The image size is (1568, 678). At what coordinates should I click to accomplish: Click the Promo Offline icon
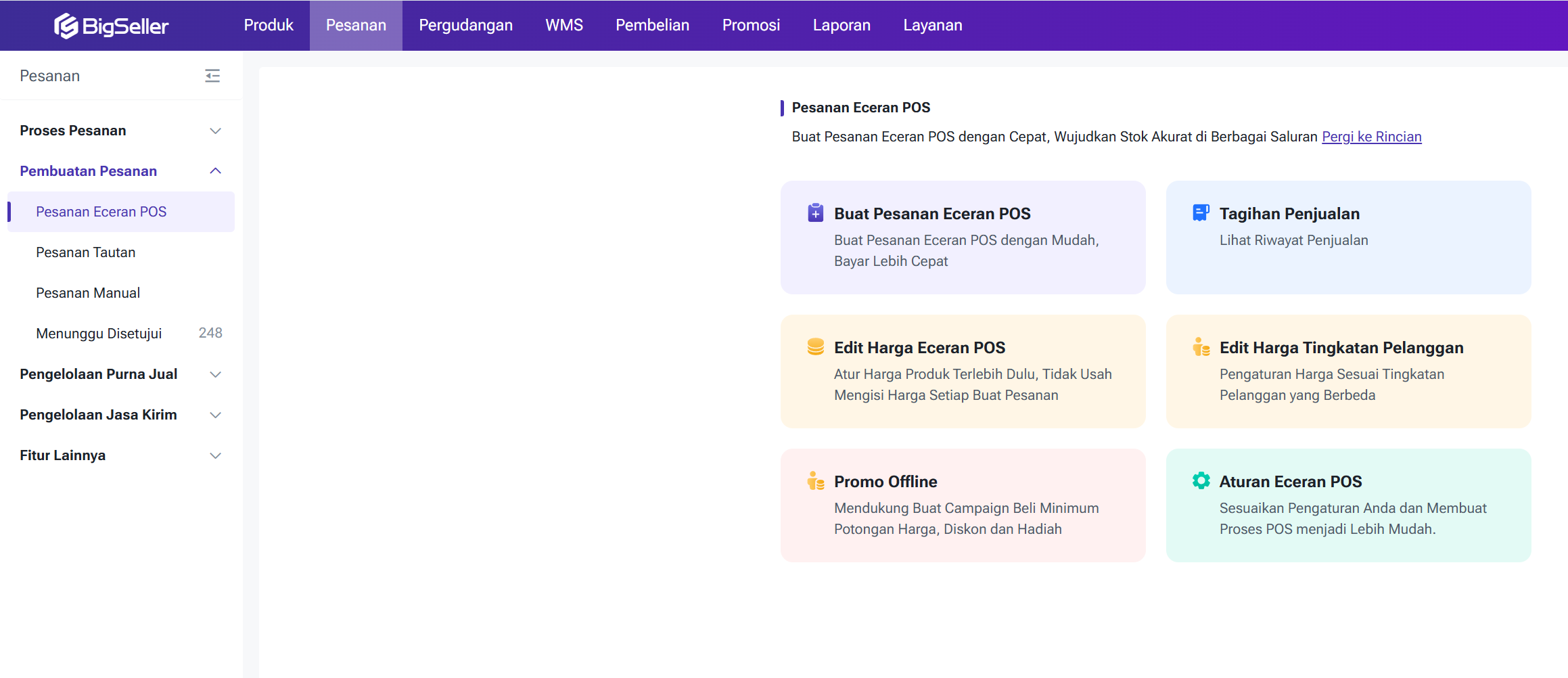815,481
